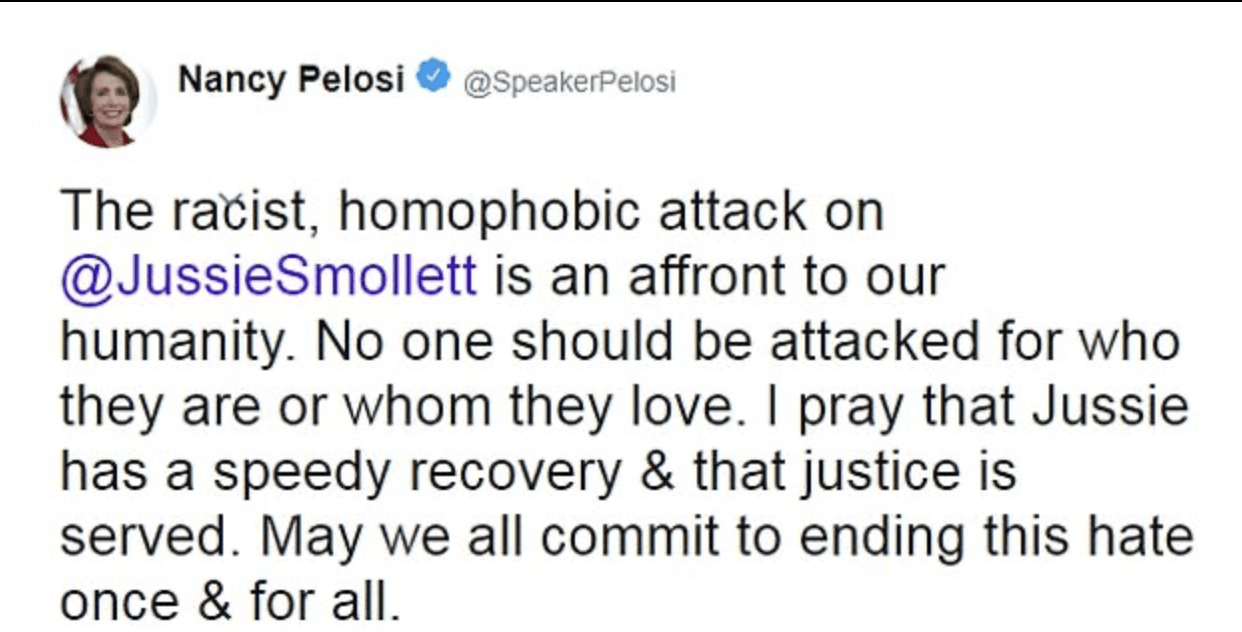Open Nancy Pelosi's profile picture

[107, 102]
